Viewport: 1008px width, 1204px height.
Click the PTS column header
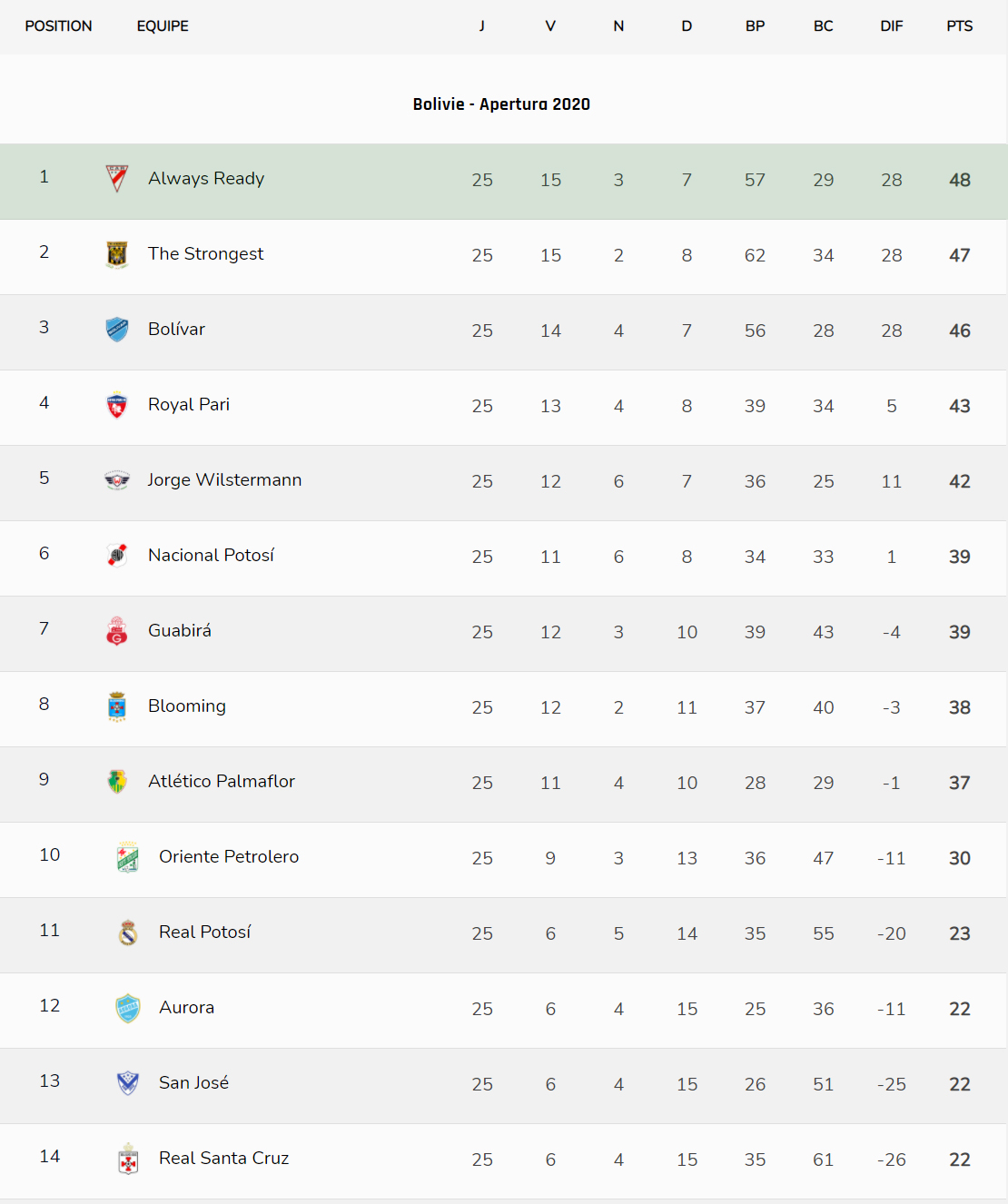pyautogui.click(x=959, y=26)
